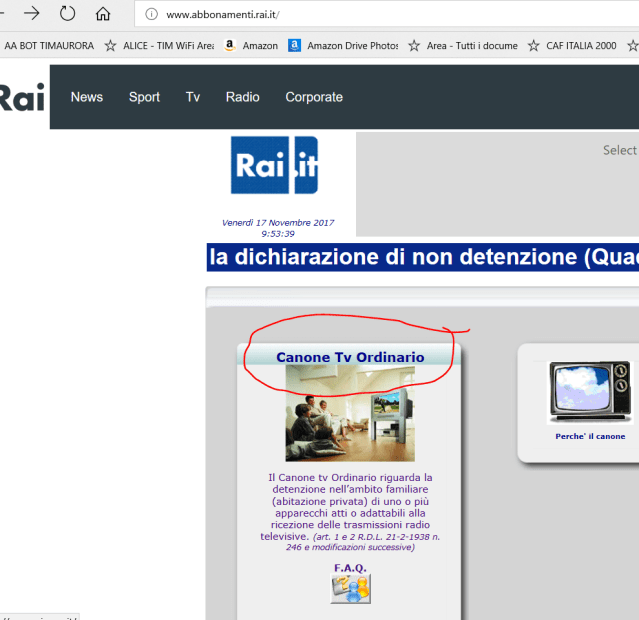
Task: Open the Amazon Drive Photos bookmark
Action: (353, 46)
